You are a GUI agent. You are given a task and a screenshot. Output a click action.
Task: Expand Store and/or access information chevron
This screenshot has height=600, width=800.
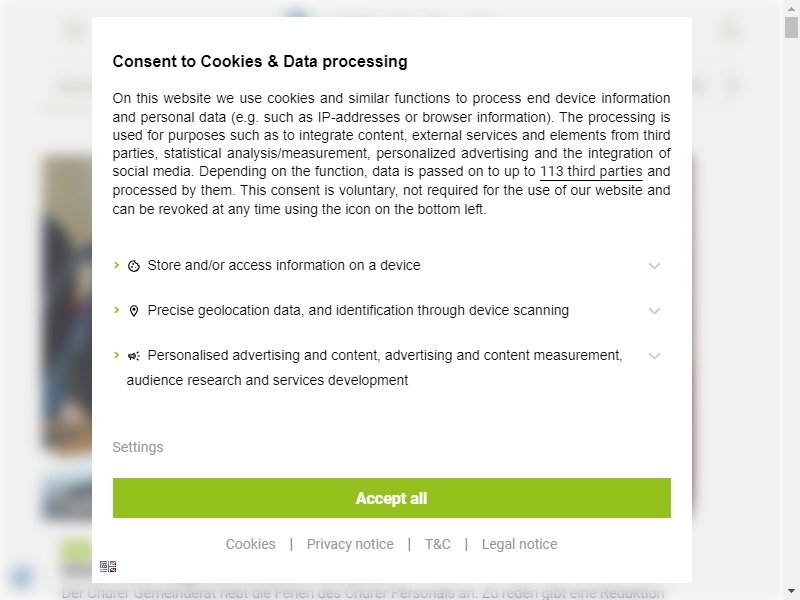[x=654, y=266]
